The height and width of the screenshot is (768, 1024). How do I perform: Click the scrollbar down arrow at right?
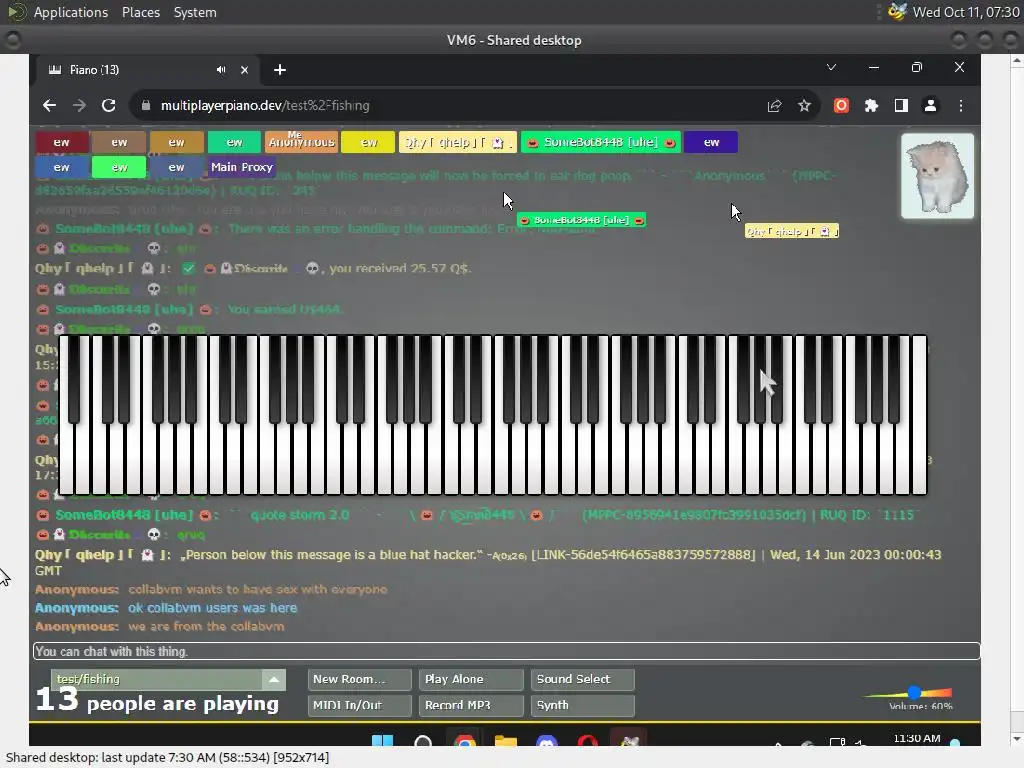click(x=1017, y=739)
